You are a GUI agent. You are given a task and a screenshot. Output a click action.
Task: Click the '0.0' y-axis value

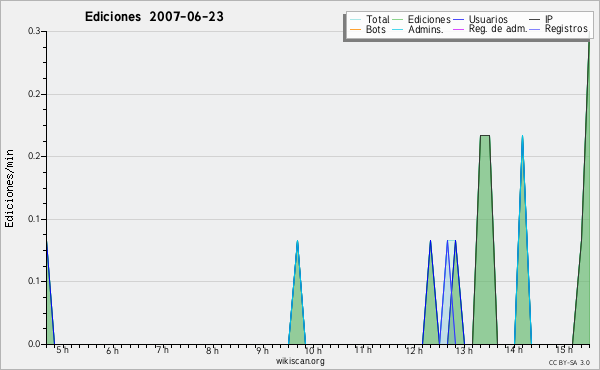34,344
